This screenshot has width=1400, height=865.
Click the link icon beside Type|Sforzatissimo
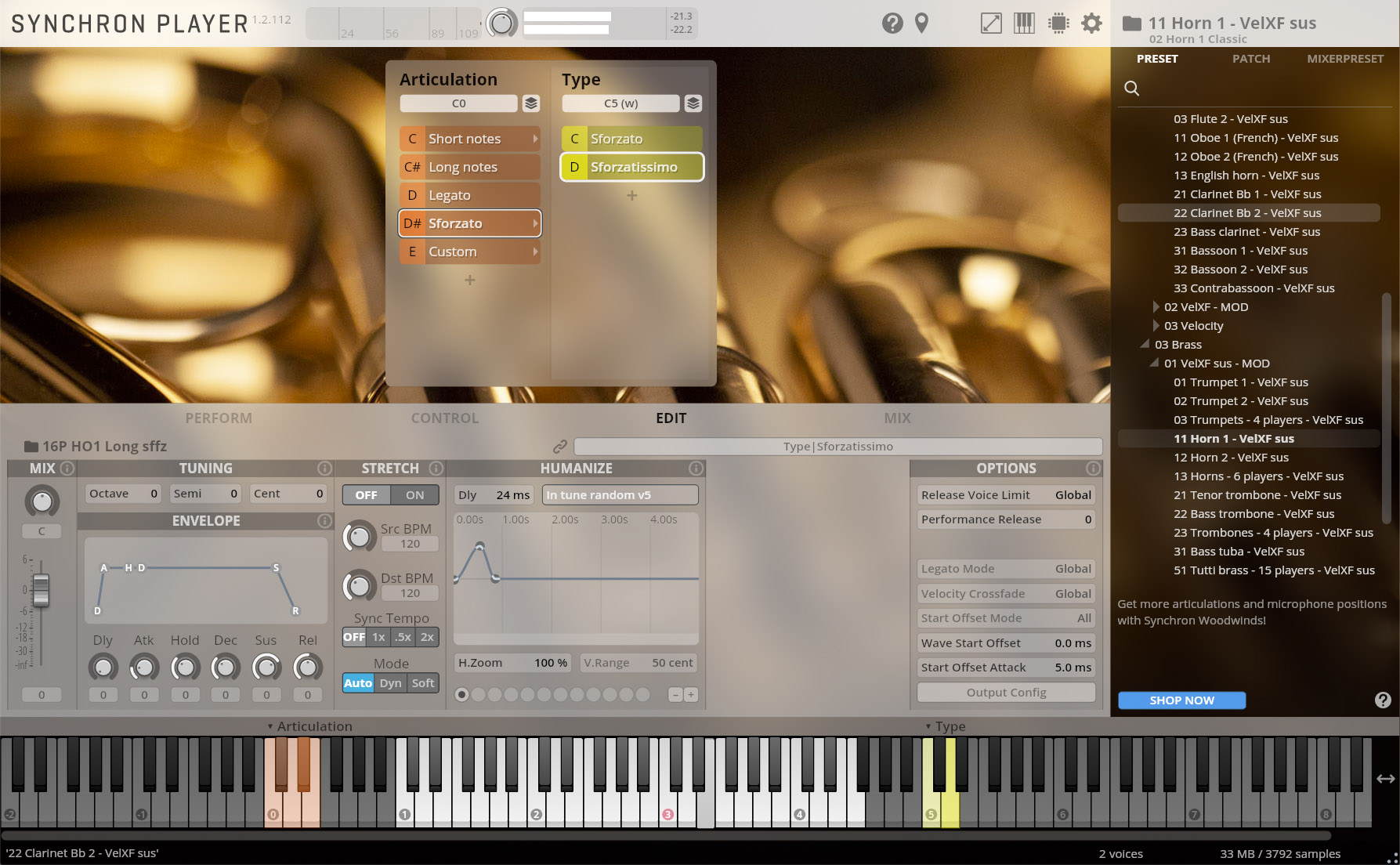click(559, 447)
